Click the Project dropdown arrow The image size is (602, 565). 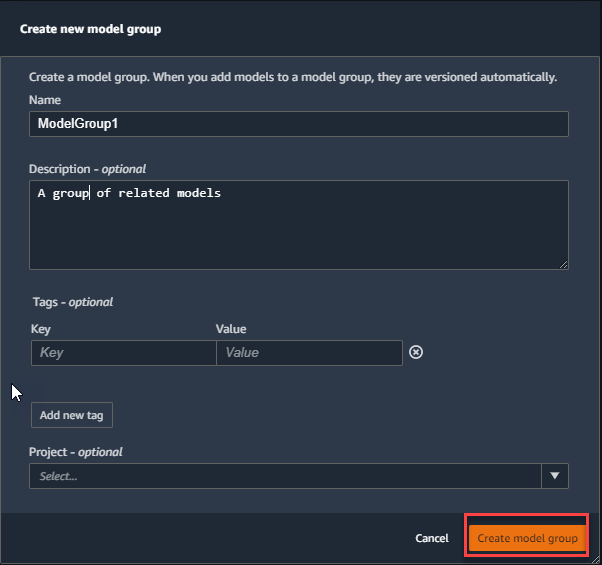(x=555, y=476)
